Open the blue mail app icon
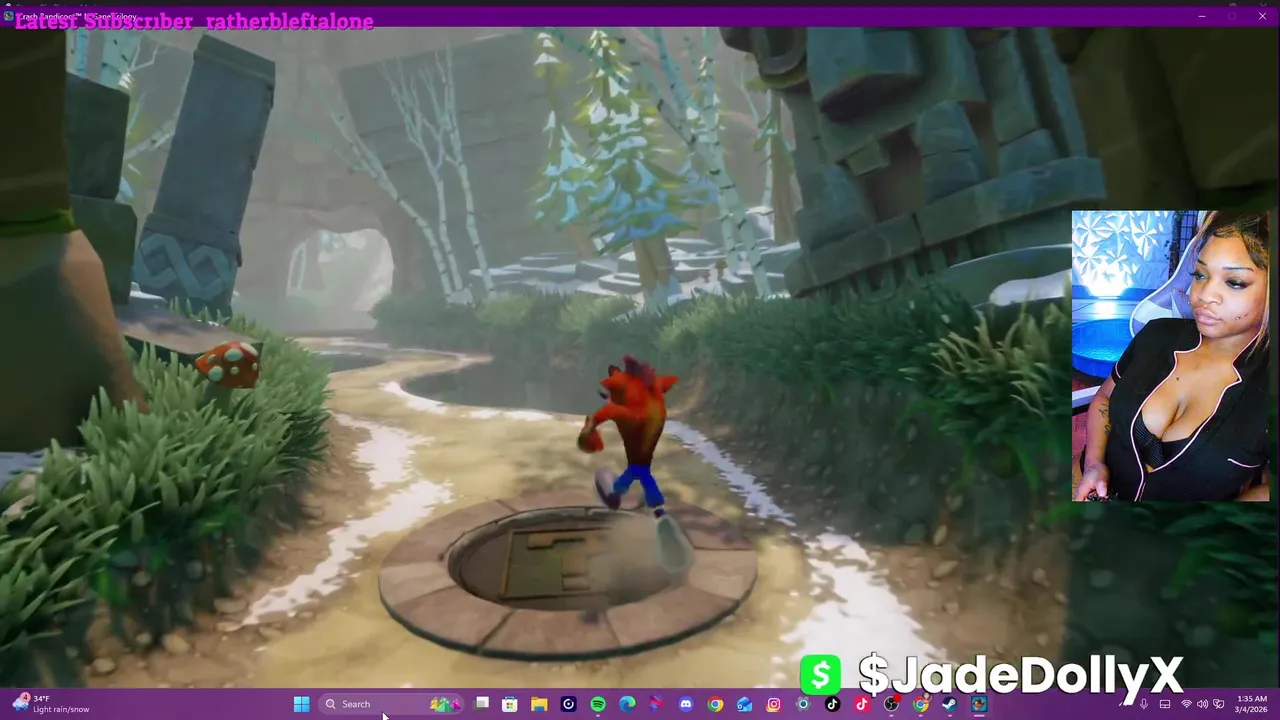 click(744, 704)
